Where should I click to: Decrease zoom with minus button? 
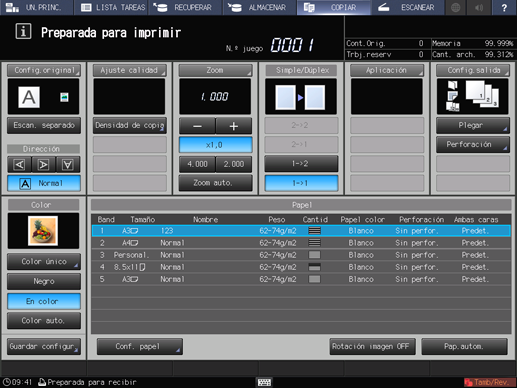[197, 126]
